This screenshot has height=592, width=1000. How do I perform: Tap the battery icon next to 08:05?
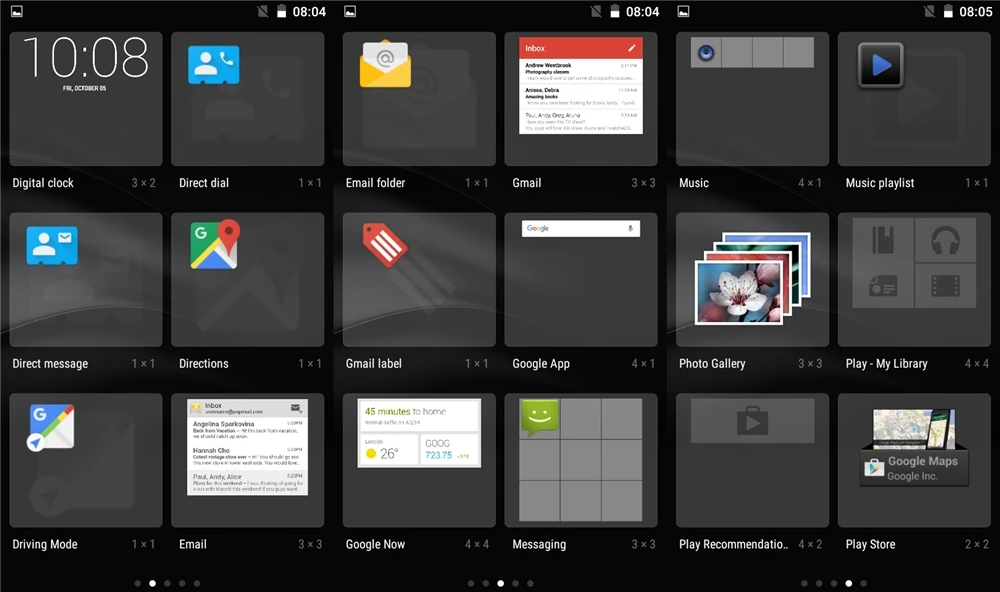[x=948, y=11]
